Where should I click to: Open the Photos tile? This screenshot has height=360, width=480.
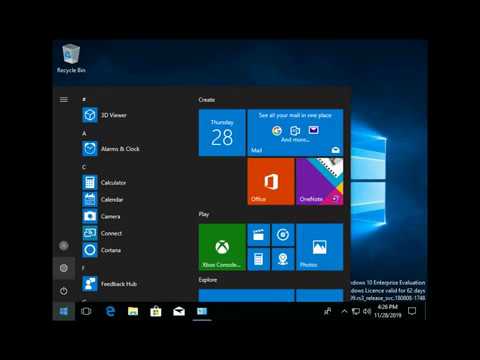[x=320, y=247]
